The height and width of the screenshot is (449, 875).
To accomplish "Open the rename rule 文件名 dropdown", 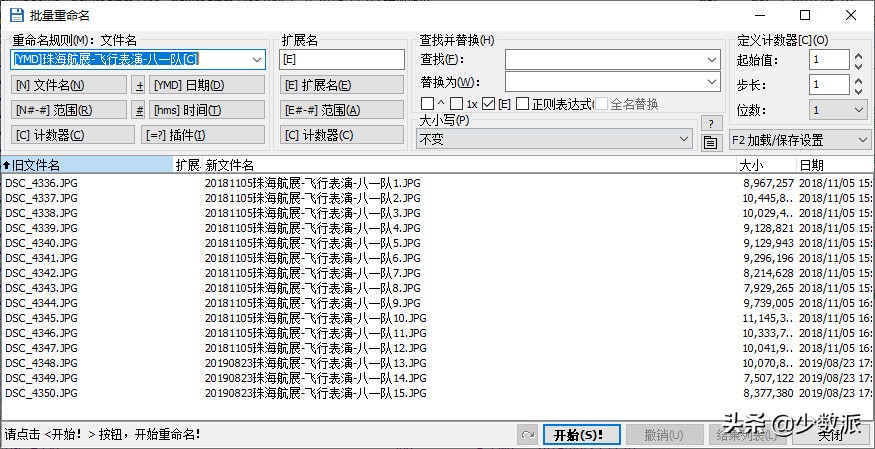I will tap(257, 60).
